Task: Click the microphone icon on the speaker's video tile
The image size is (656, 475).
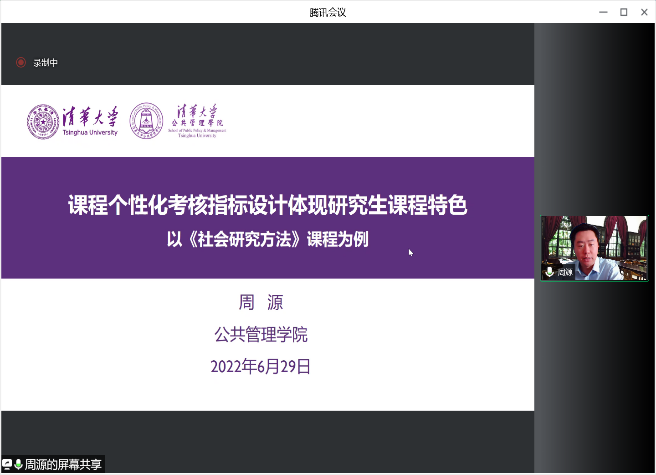Action: (x=549, y=272)
